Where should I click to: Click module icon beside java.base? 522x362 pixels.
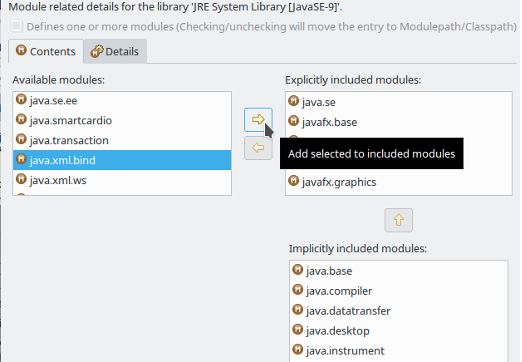coord(297,270)
